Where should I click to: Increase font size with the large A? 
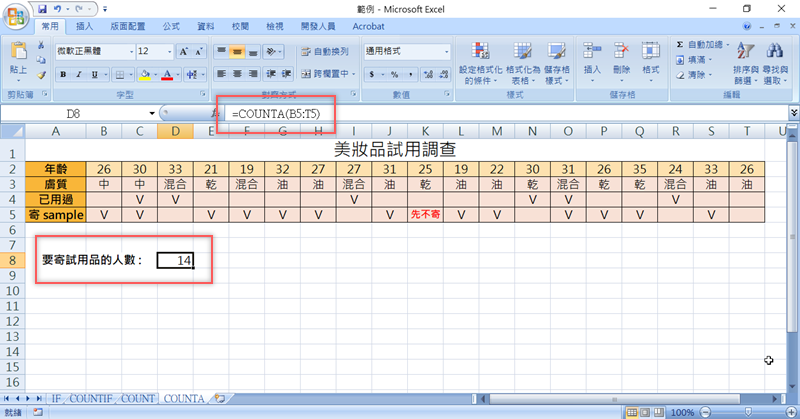pyautogui.click(x=183, y=52)
